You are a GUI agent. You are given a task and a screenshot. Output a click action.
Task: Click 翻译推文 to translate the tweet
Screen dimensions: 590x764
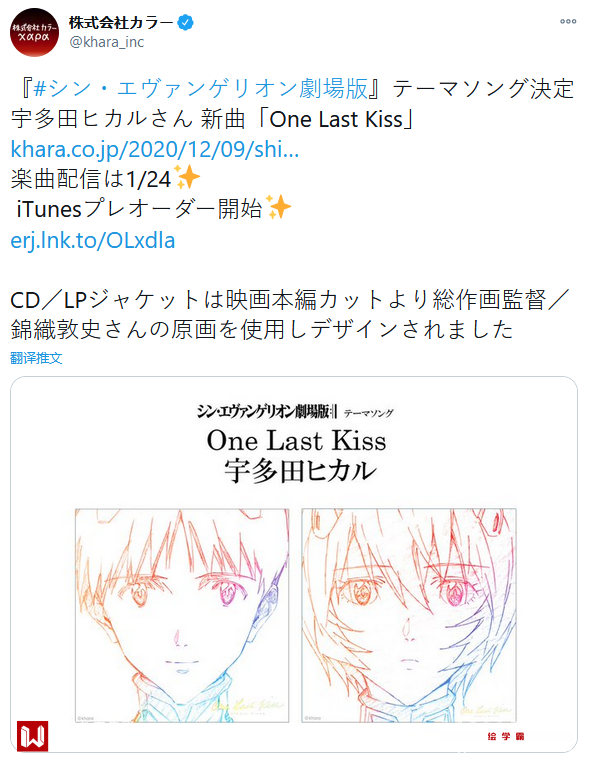pos(36,358)
